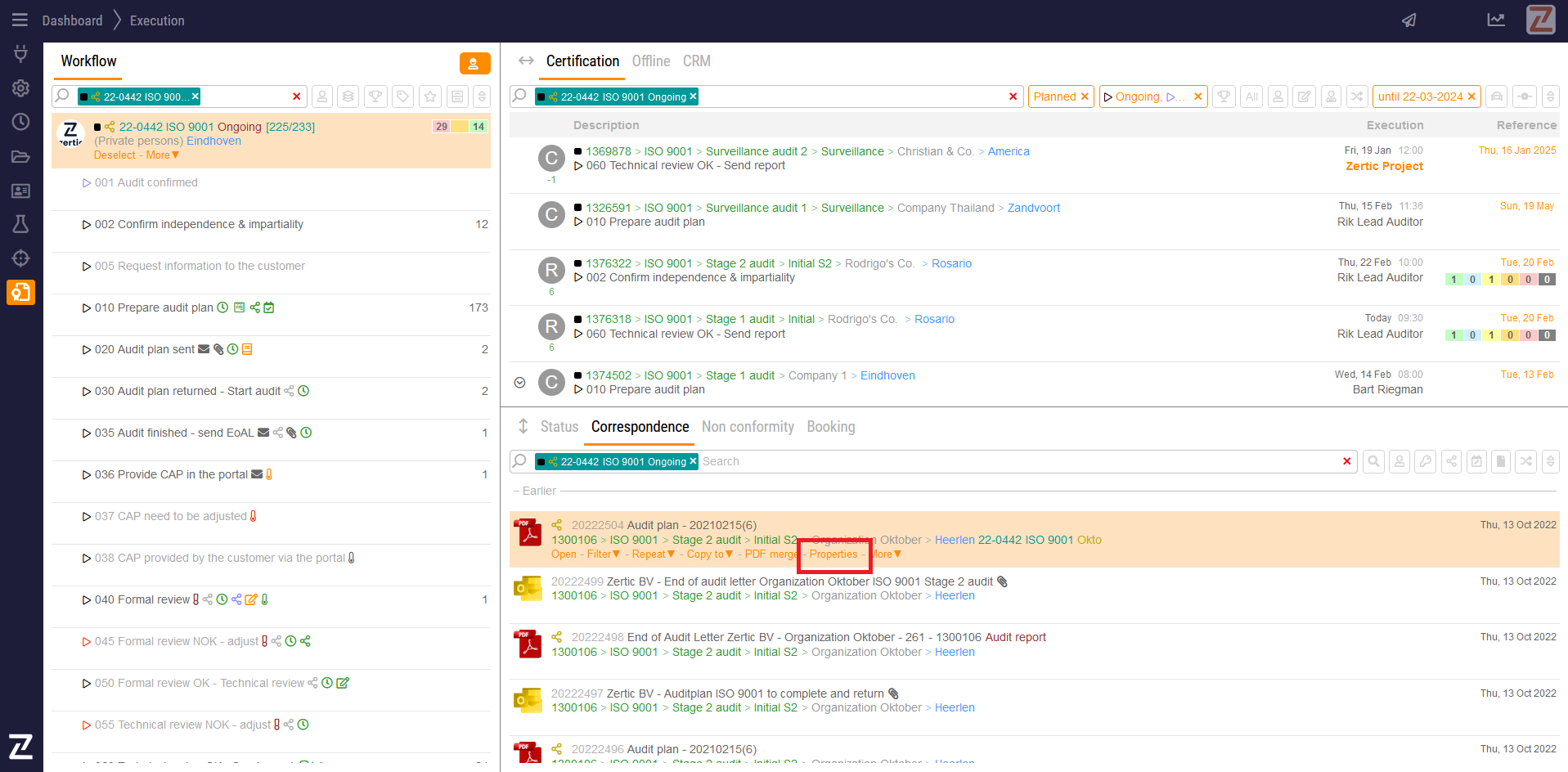This screenshot has height=772, width=1568.
Task: Open the clock icon in left sidebar
Action: click(20, 122)
